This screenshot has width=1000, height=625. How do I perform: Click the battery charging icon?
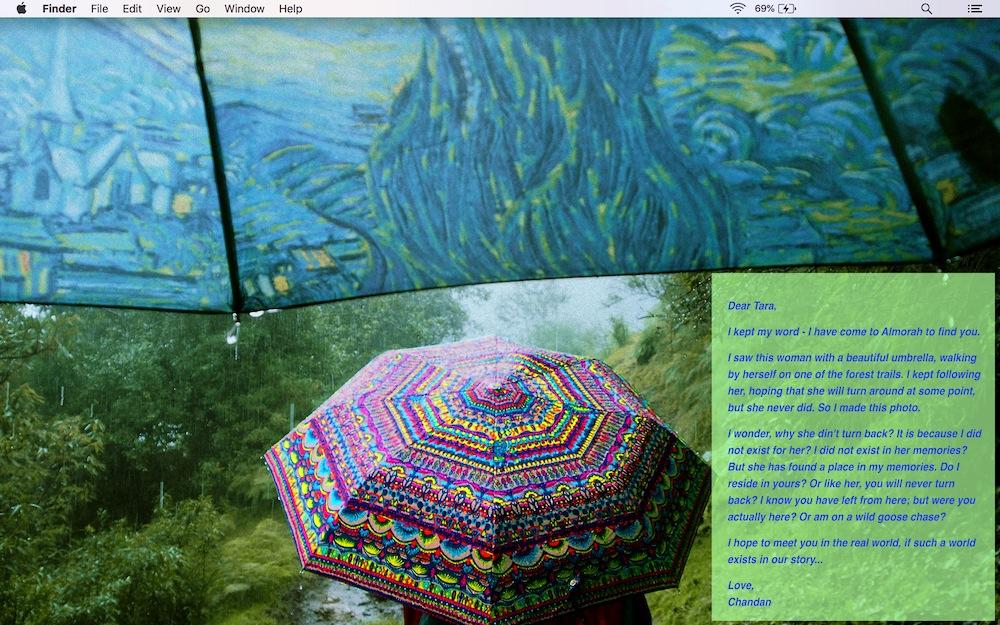click(787, 8)
